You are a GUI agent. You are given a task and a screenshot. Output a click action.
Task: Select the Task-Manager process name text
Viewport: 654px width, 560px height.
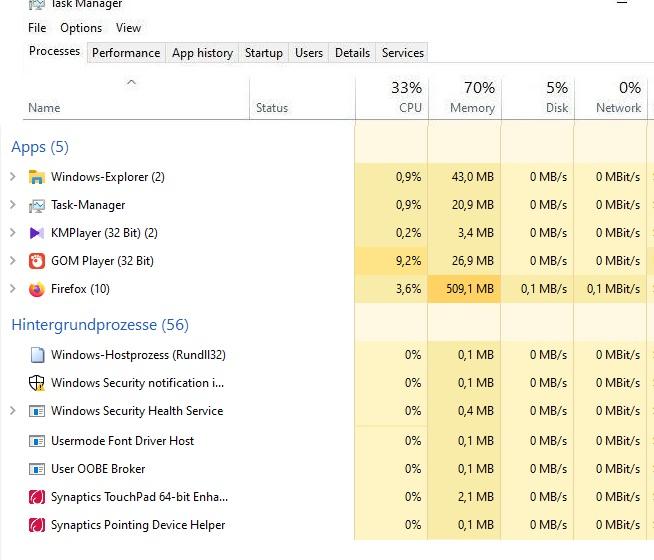point(88,205)
